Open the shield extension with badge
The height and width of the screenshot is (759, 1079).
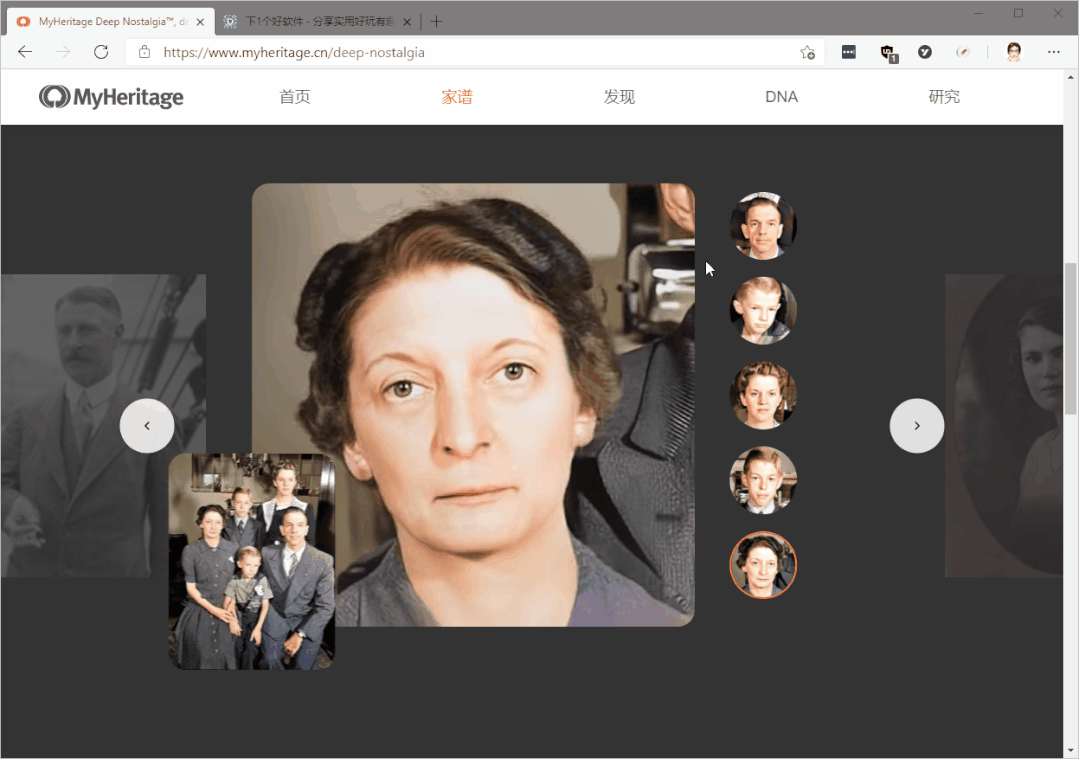(888, 53)
